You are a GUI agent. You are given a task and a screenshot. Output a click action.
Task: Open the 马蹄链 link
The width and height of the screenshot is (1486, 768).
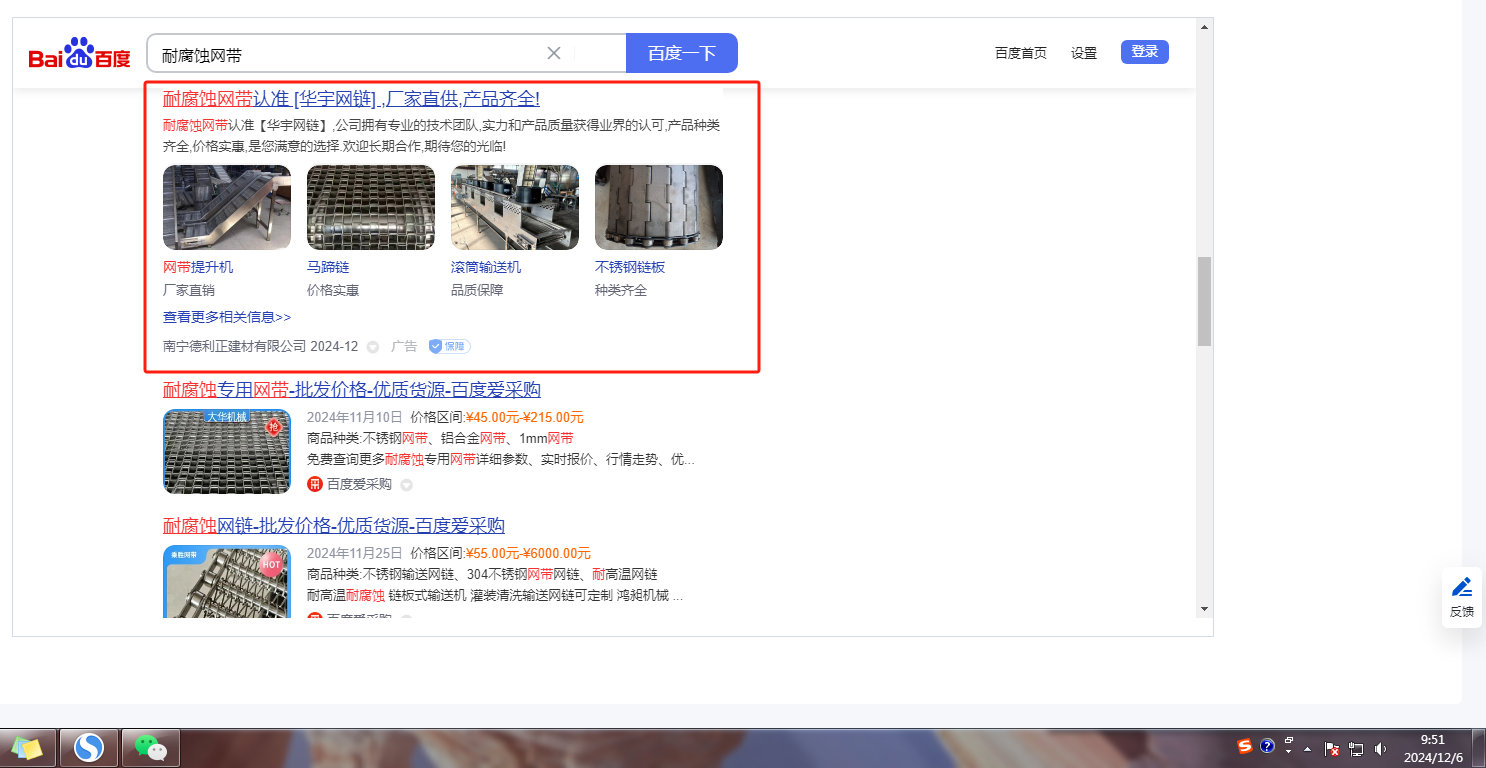tap(328, 267)
